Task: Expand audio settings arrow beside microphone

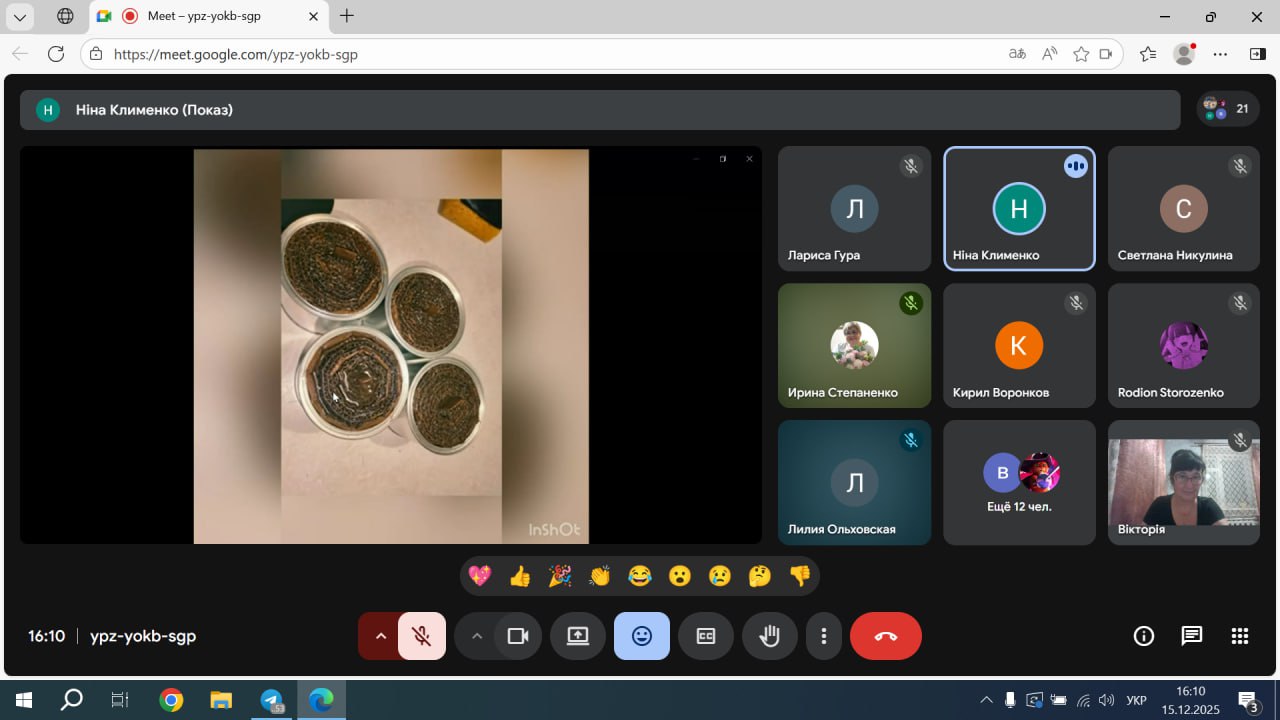Action: tap(380, 636)
